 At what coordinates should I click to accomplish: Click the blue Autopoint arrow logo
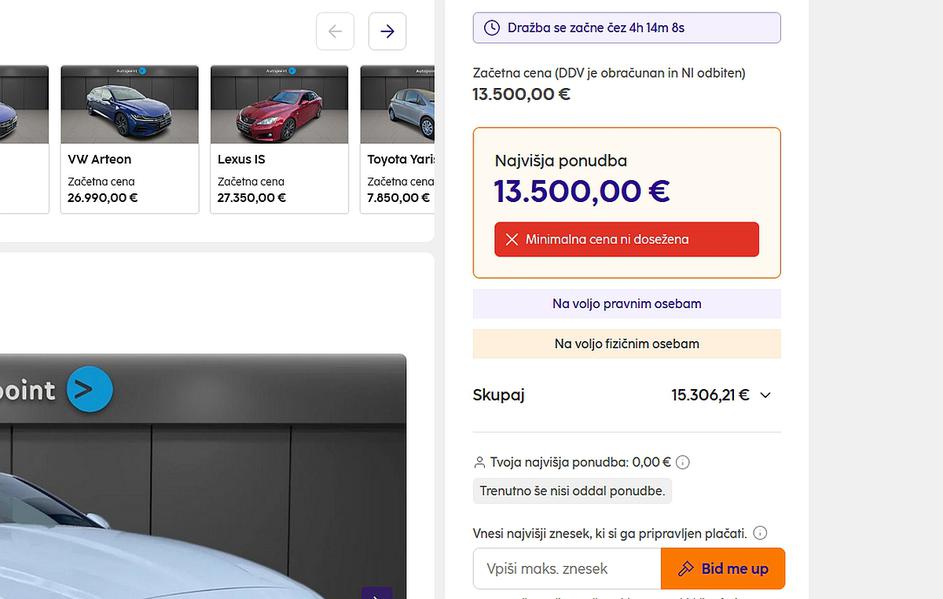pyautogui.click(x=89, y=389)
